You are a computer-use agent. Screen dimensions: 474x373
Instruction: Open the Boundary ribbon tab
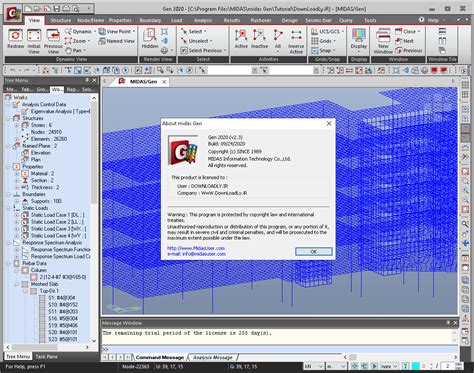150,20
